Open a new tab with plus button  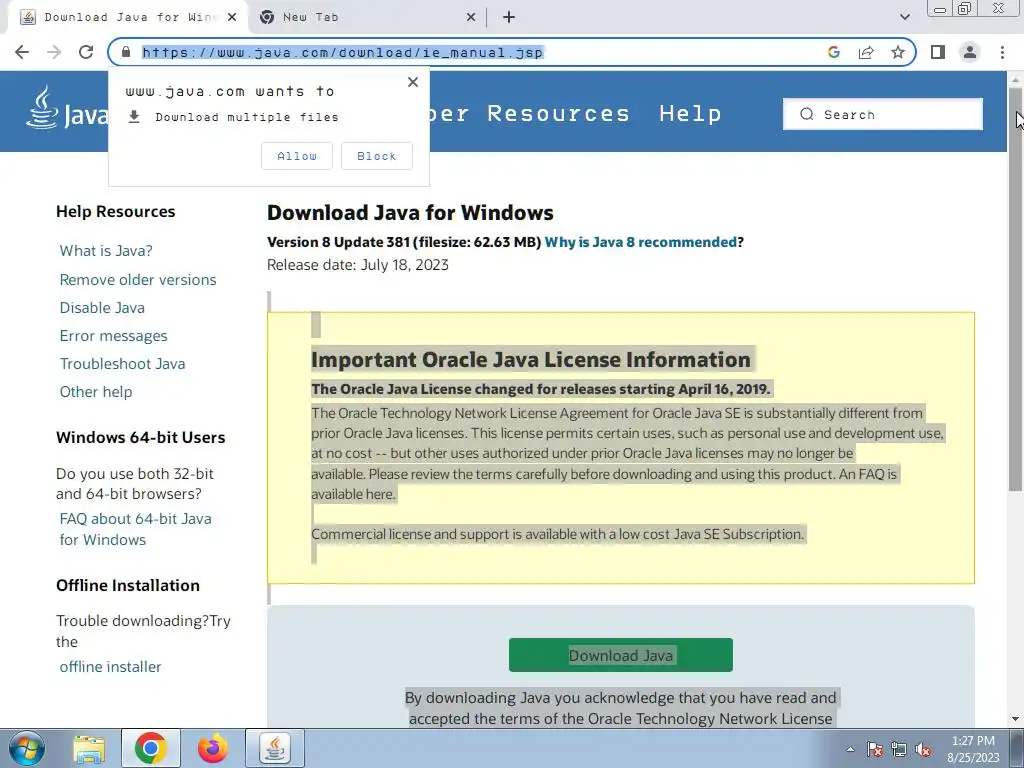509,17
